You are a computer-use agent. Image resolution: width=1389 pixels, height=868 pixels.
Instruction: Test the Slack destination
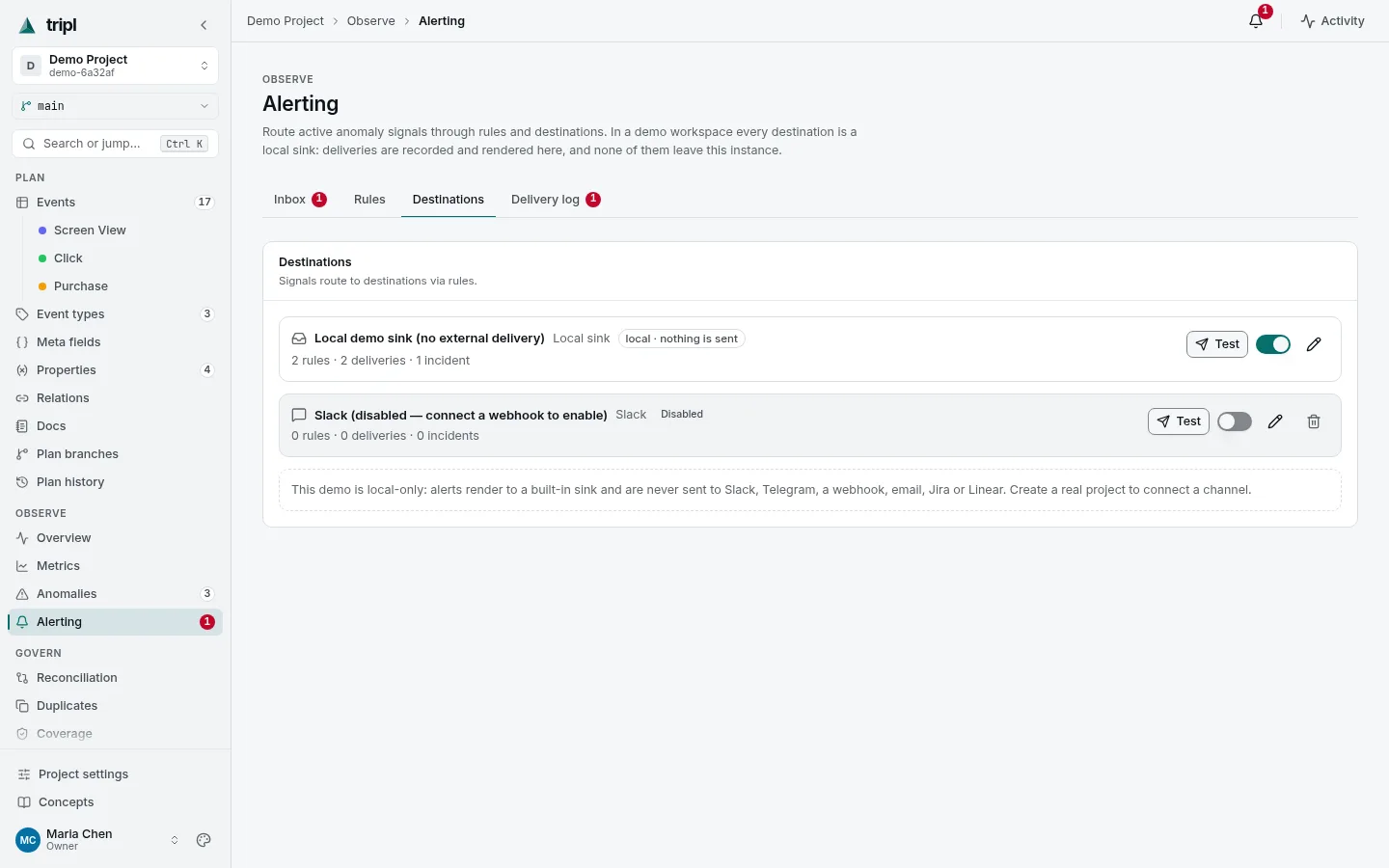coord(1179,421)
